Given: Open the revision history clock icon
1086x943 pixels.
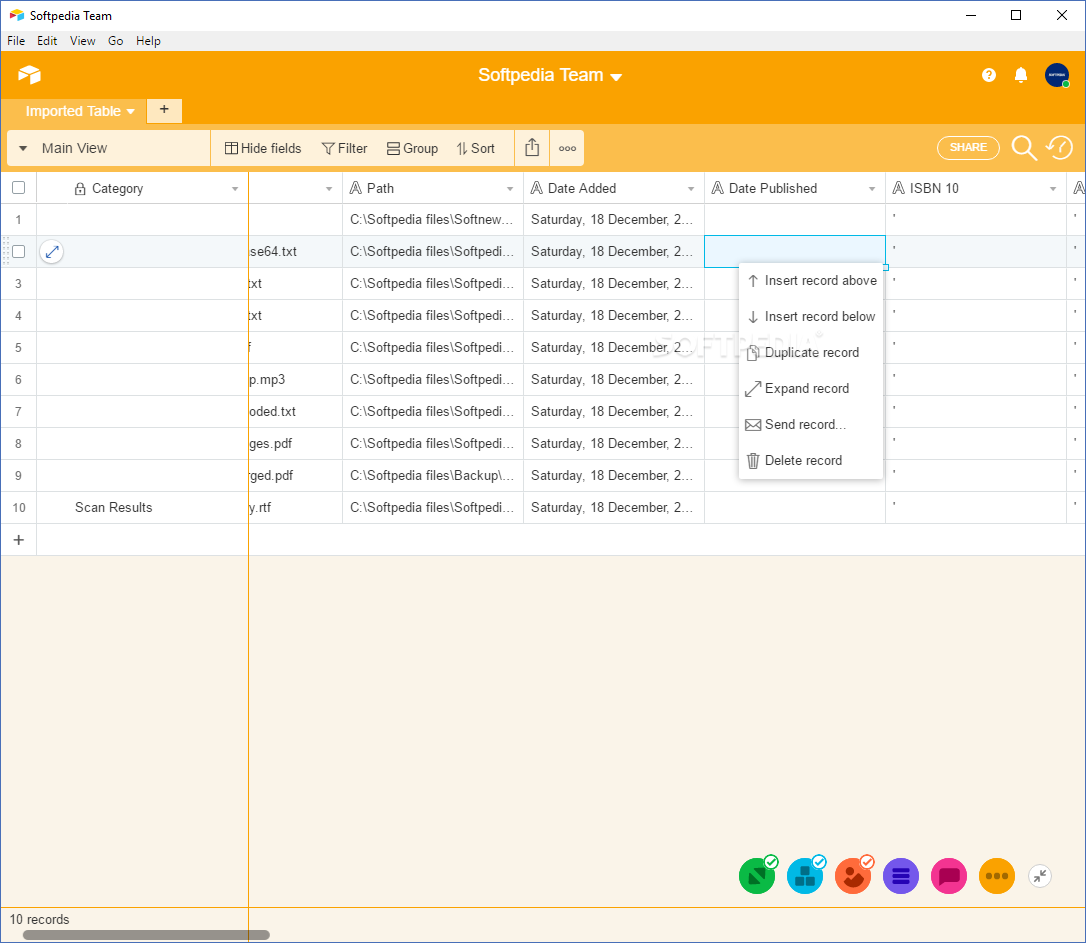Looking at the screenshot, I should 1059,147.
